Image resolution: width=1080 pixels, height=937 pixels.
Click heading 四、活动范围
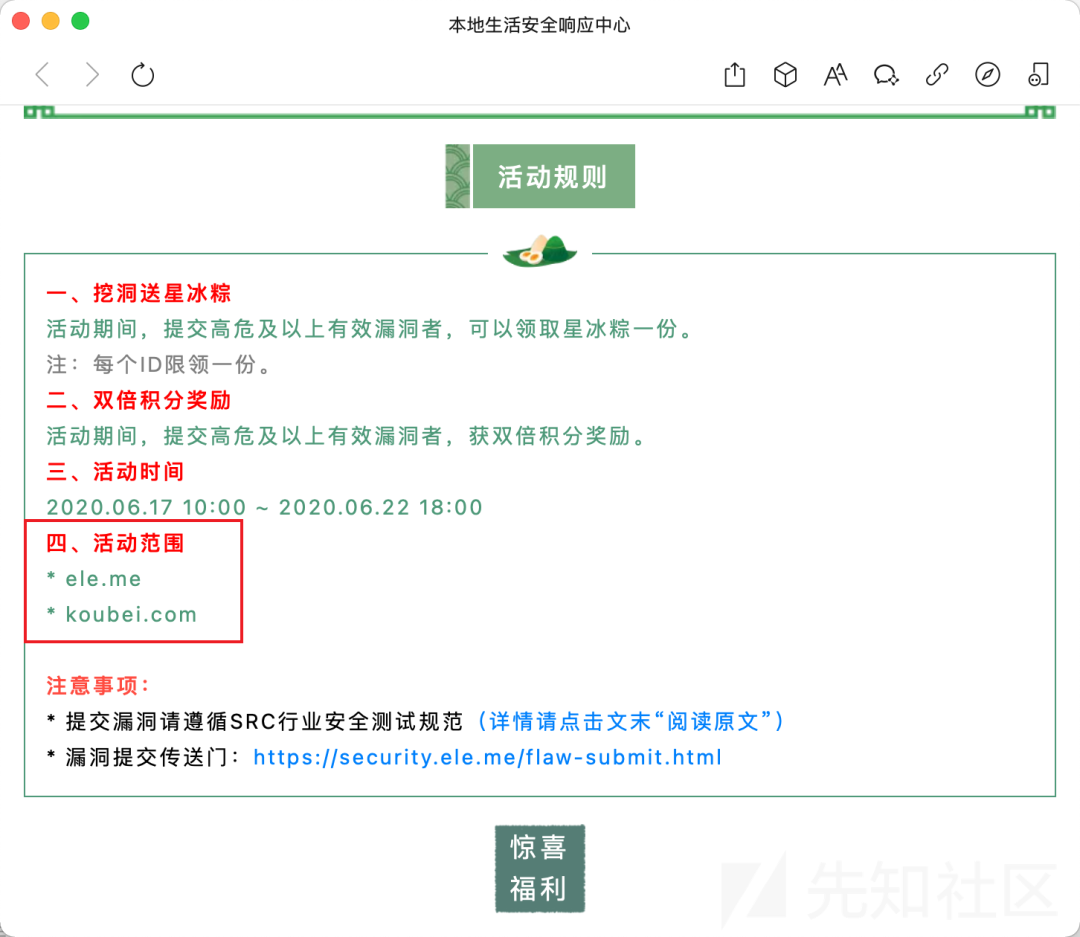pyautogui.click(x=115, y=543)
